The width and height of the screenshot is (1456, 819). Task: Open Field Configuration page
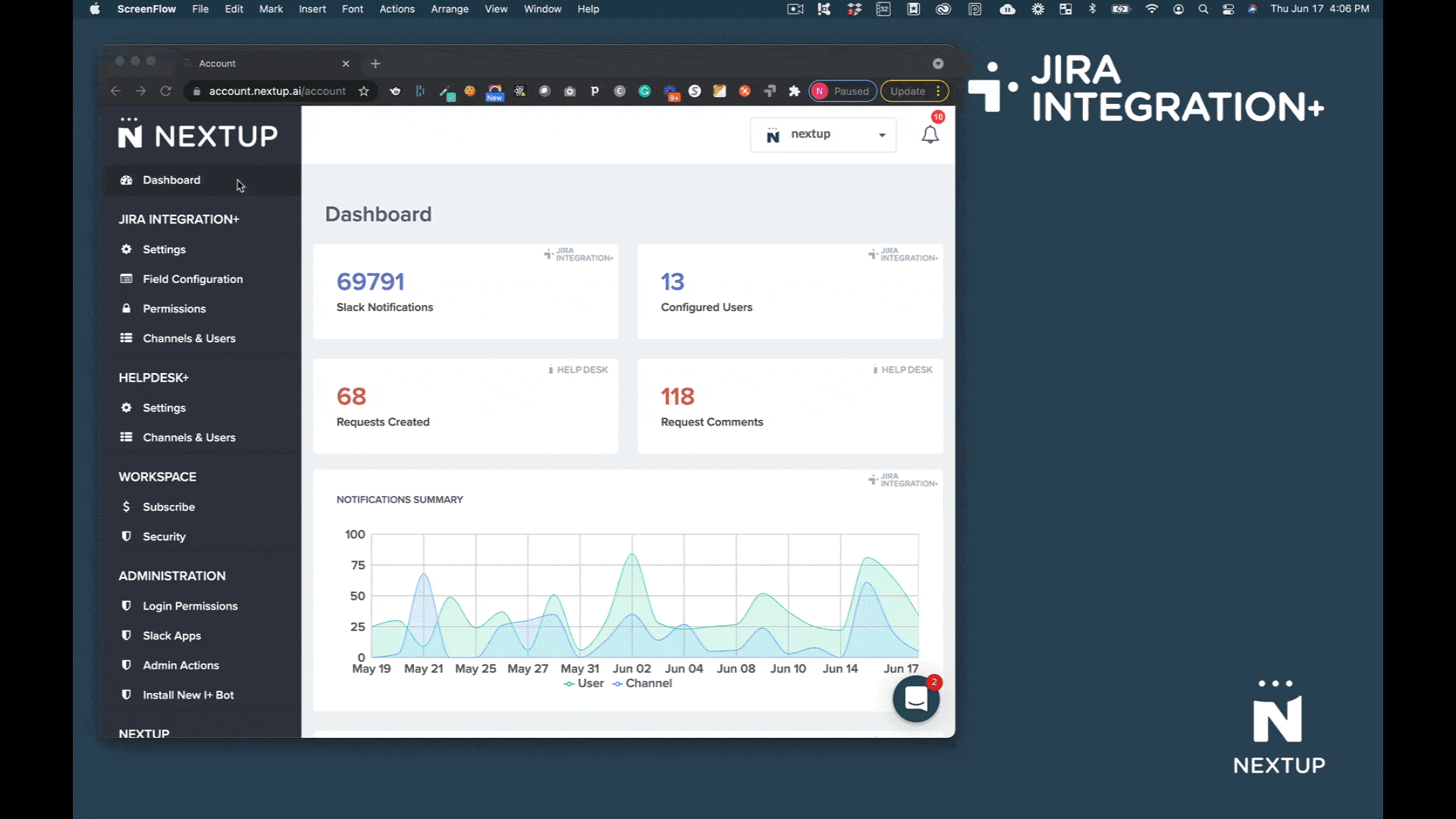pyautogui.click(x=200, y=279)
